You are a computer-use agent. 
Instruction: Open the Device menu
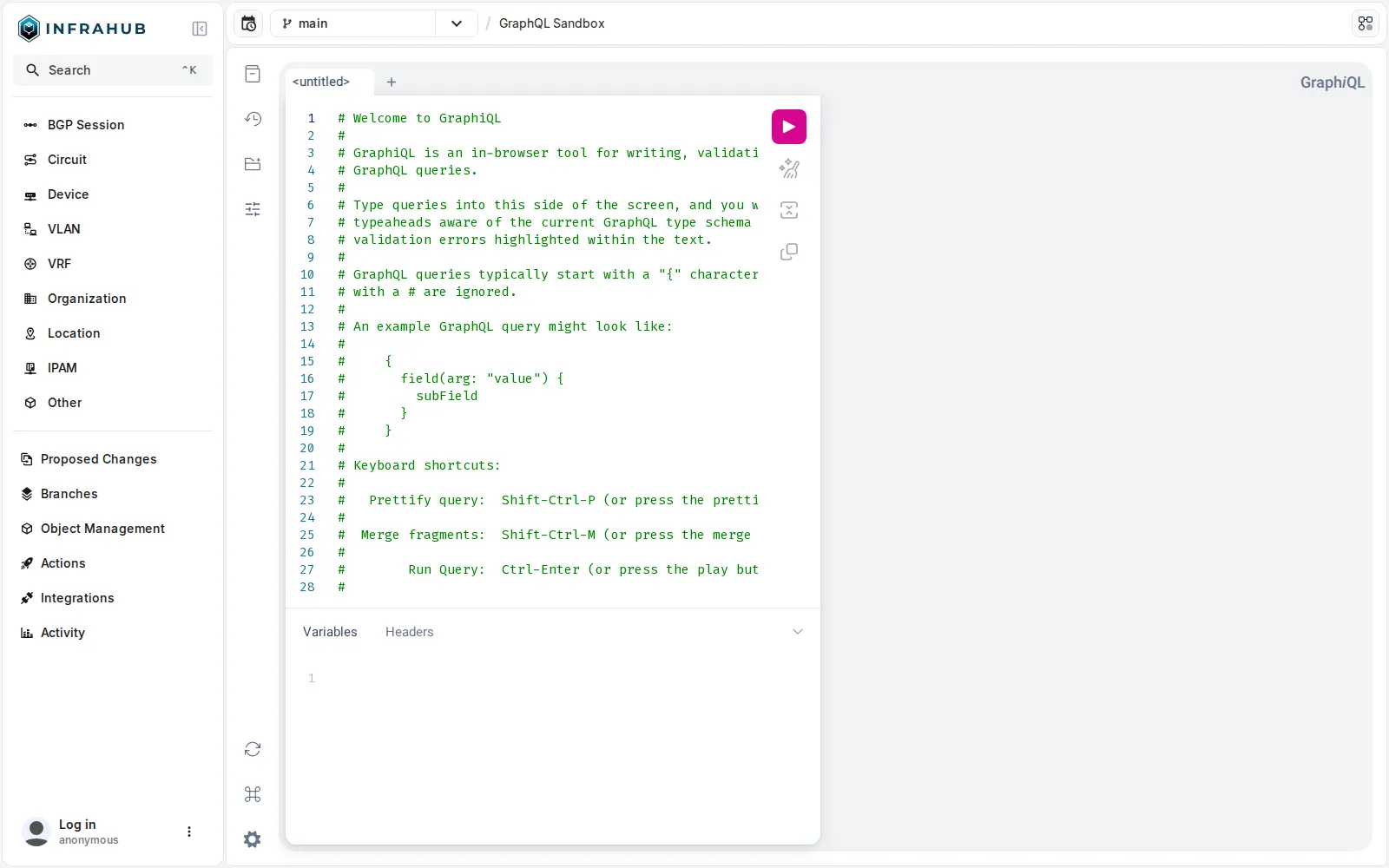coord(113,194)
